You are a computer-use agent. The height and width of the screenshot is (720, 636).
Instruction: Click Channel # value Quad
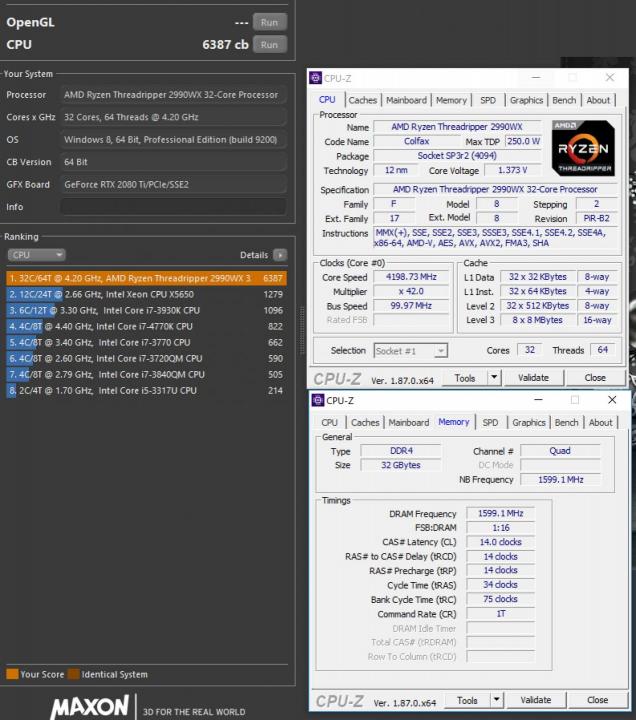coord(560,451)
